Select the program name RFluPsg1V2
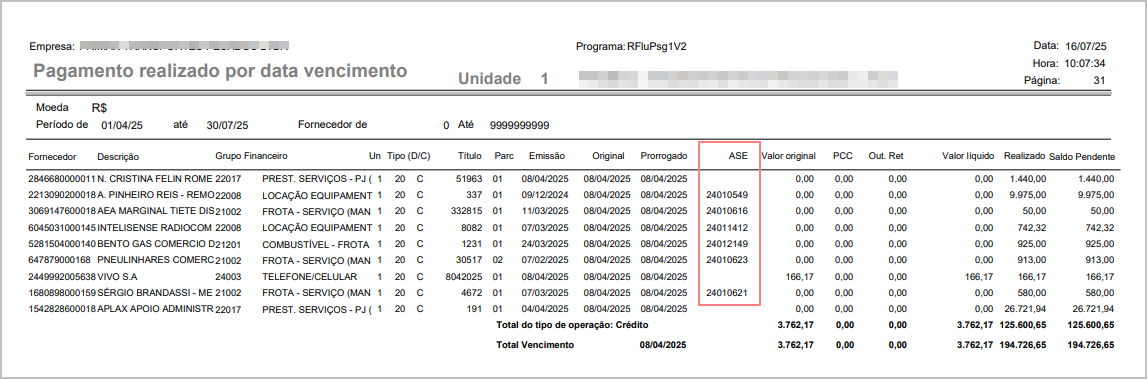Screen dimensions: 1147x379 click(656, 47)
